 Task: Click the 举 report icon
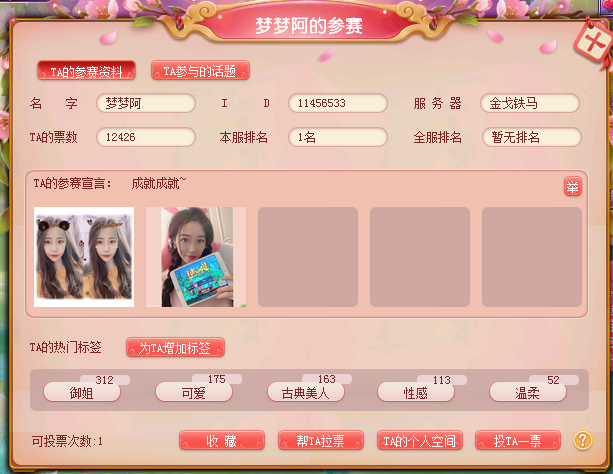(x=572, y=187)
